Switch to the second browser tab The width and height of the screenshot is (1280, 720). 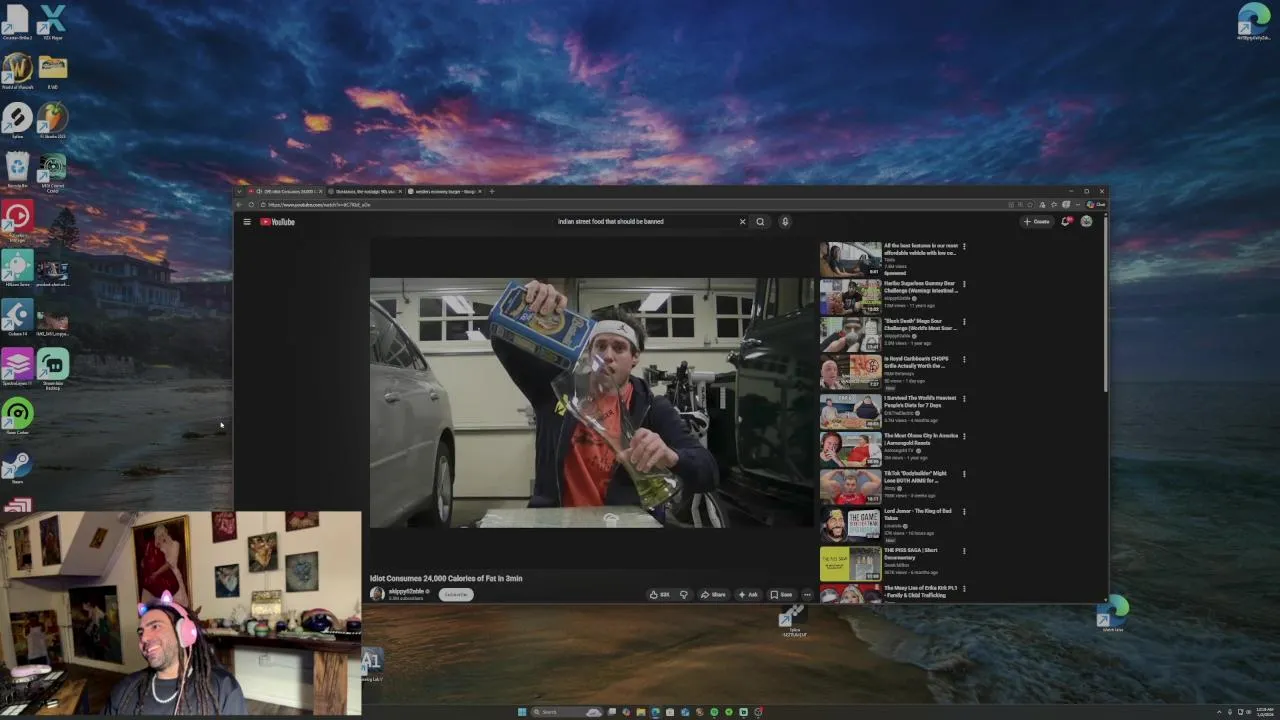tap(364, 191)
